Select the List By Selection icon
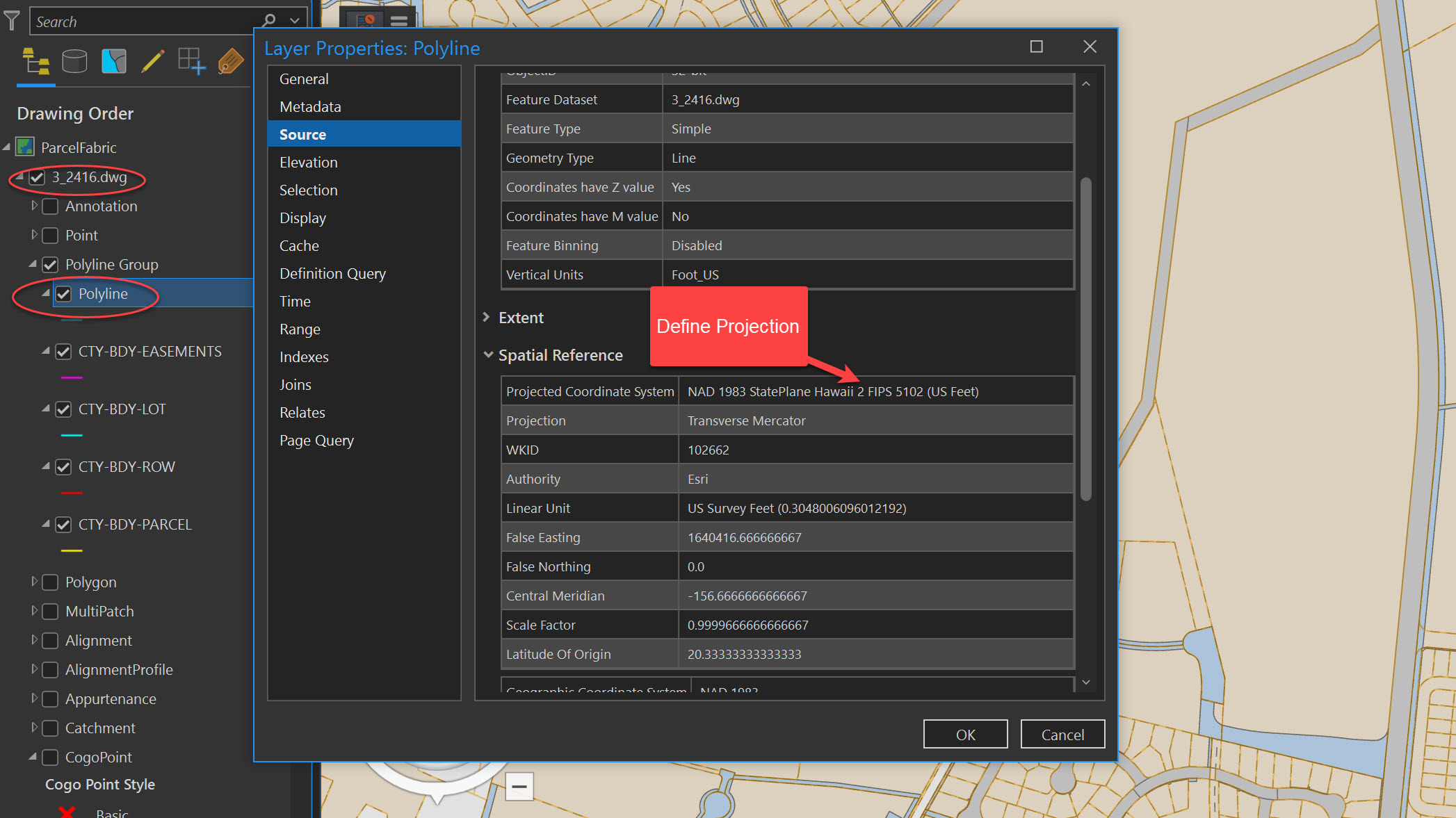This screenshot has height=818, width=1456. click(113, 62)
